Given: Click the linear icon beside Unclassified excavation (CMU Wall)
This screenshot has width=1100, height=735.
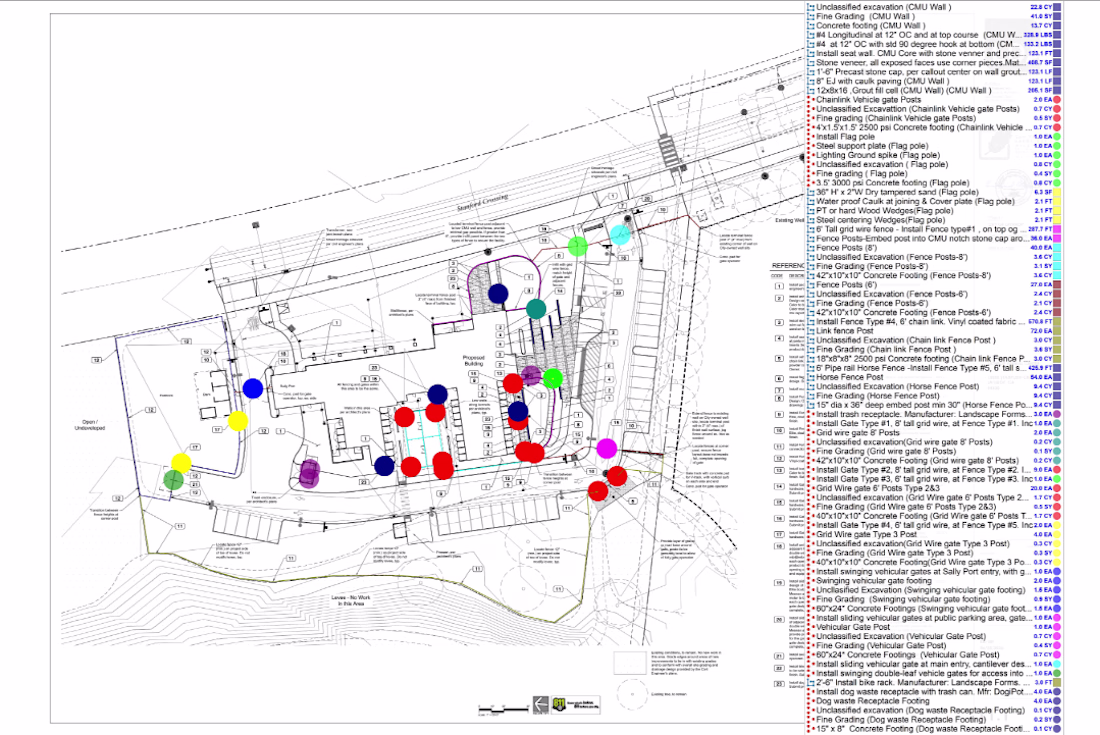Looking at the screenshot, I should (812, 7).
